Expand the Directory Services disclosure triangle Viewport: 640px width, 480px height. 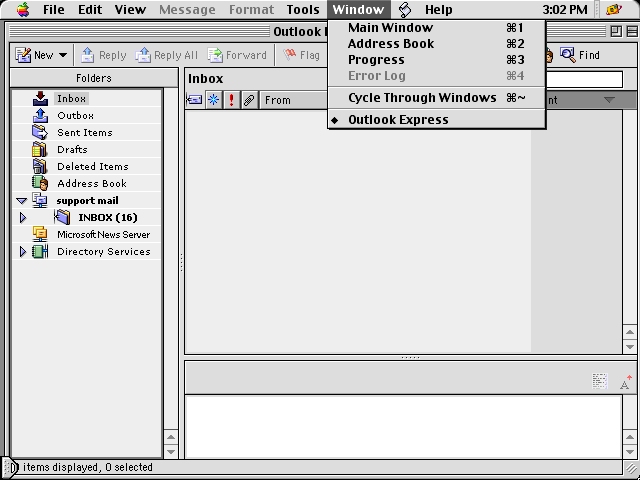[23, 251]
